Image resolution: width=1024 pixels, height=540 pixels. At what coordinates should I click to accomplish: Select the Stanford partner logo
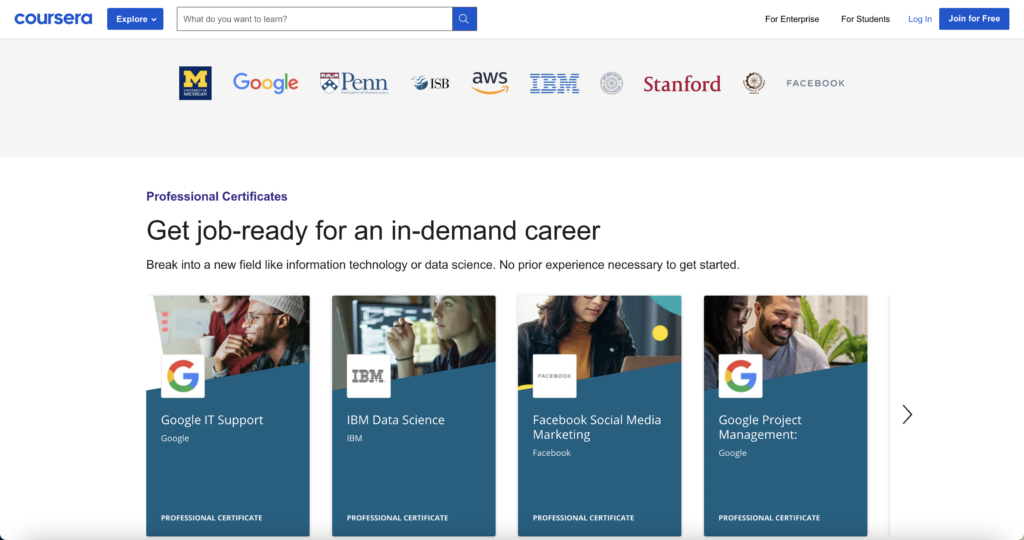coord(682,84)
